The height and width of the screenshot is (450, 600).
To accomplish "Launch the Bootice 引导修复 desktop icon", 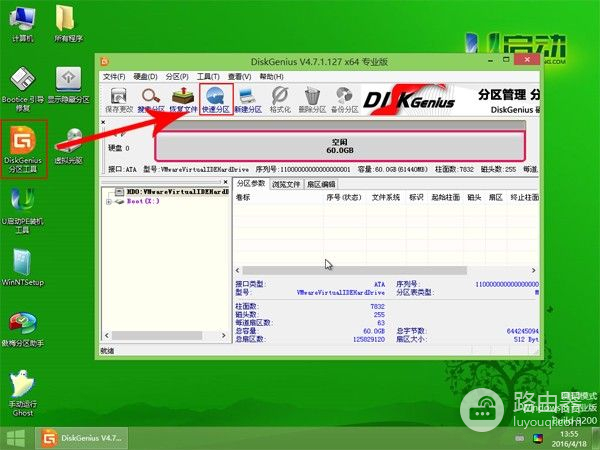I will (23, 89).
